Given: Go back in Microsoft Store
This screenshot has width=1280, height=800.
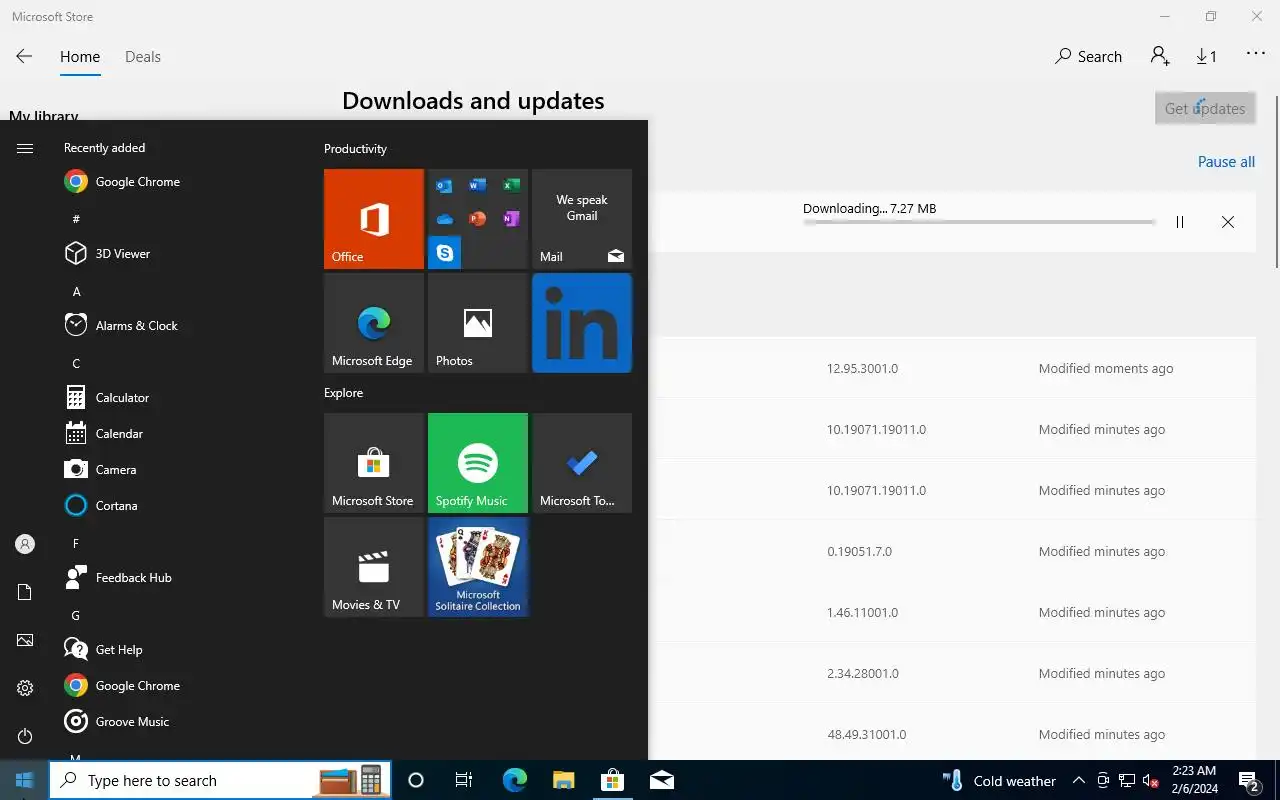Looking at the screenshot, I should pyautogui.click(x=24, y=57).
